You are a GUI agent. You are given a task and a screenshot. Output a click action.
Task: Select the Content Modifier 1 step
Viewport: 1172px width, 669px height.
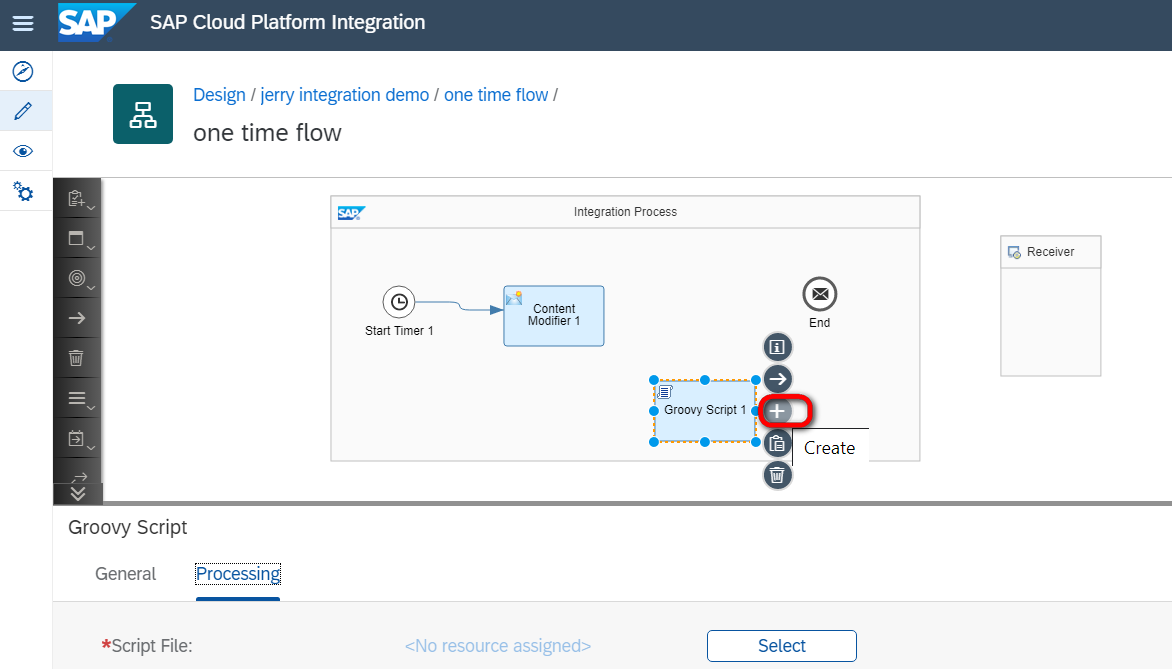tap(553, 316)
